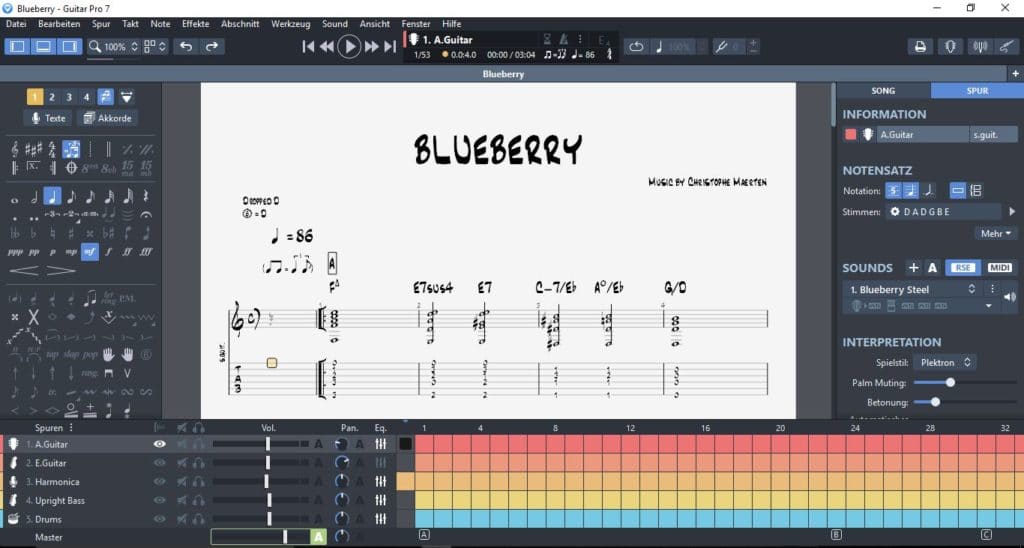The height and width of the screenshot is (548, 1024).
Task: Add a new sound with plus icon
Action: (913, 267)
